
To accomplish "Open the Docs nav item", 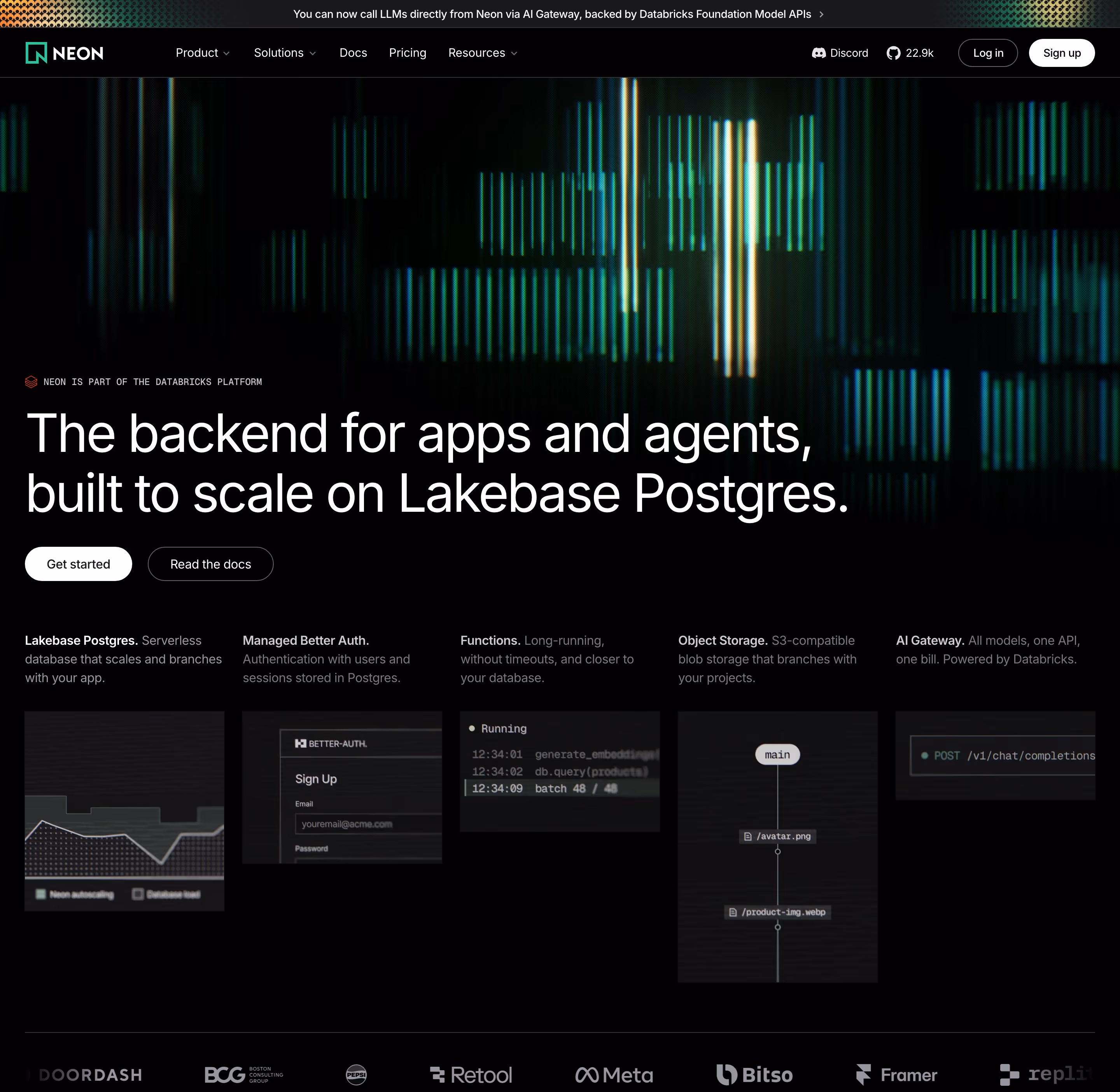I will 353,53.
